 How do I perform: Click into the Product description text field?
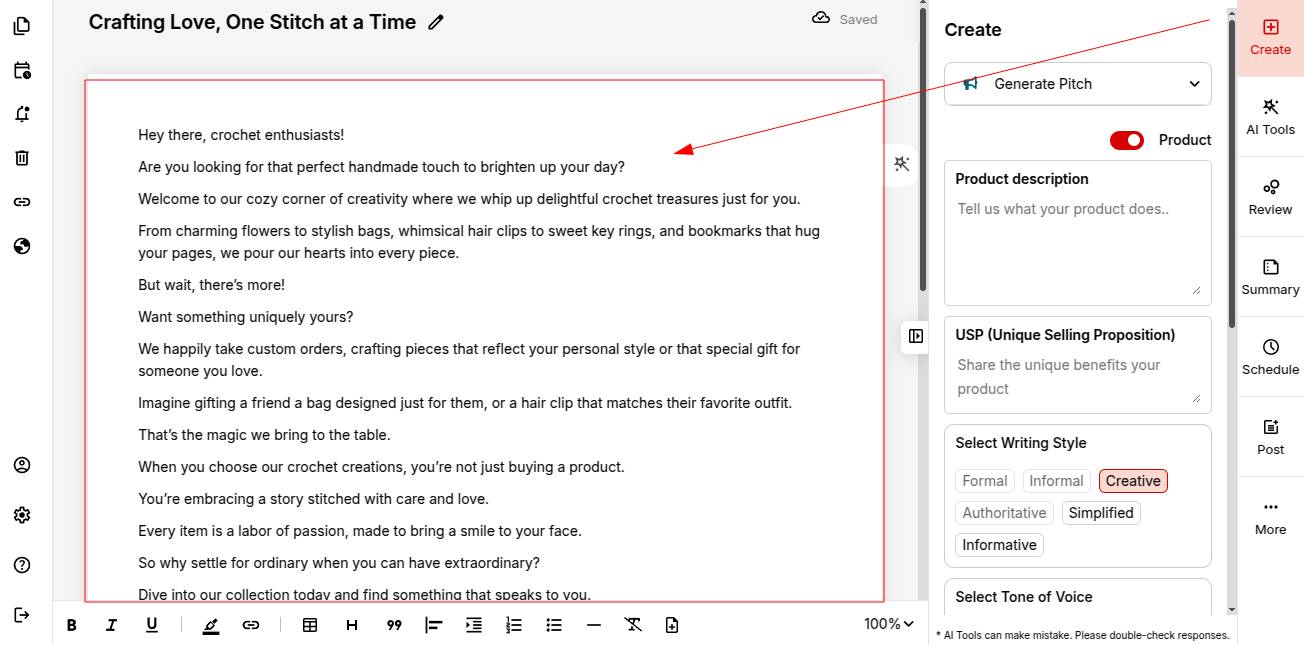1077,245
